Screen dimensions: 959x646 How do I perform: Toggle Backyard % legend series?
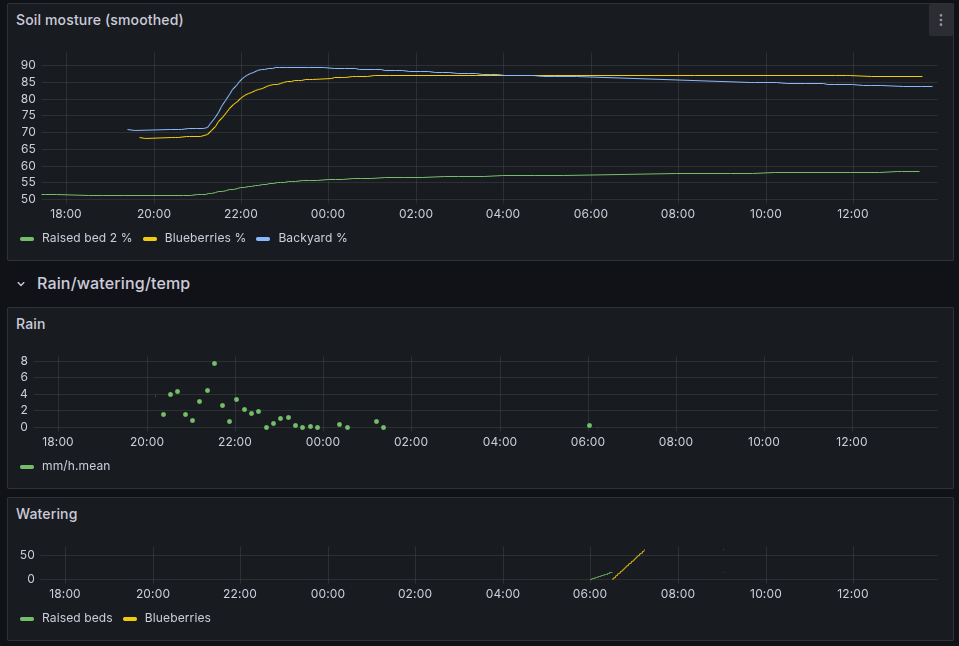pos(312,238)
